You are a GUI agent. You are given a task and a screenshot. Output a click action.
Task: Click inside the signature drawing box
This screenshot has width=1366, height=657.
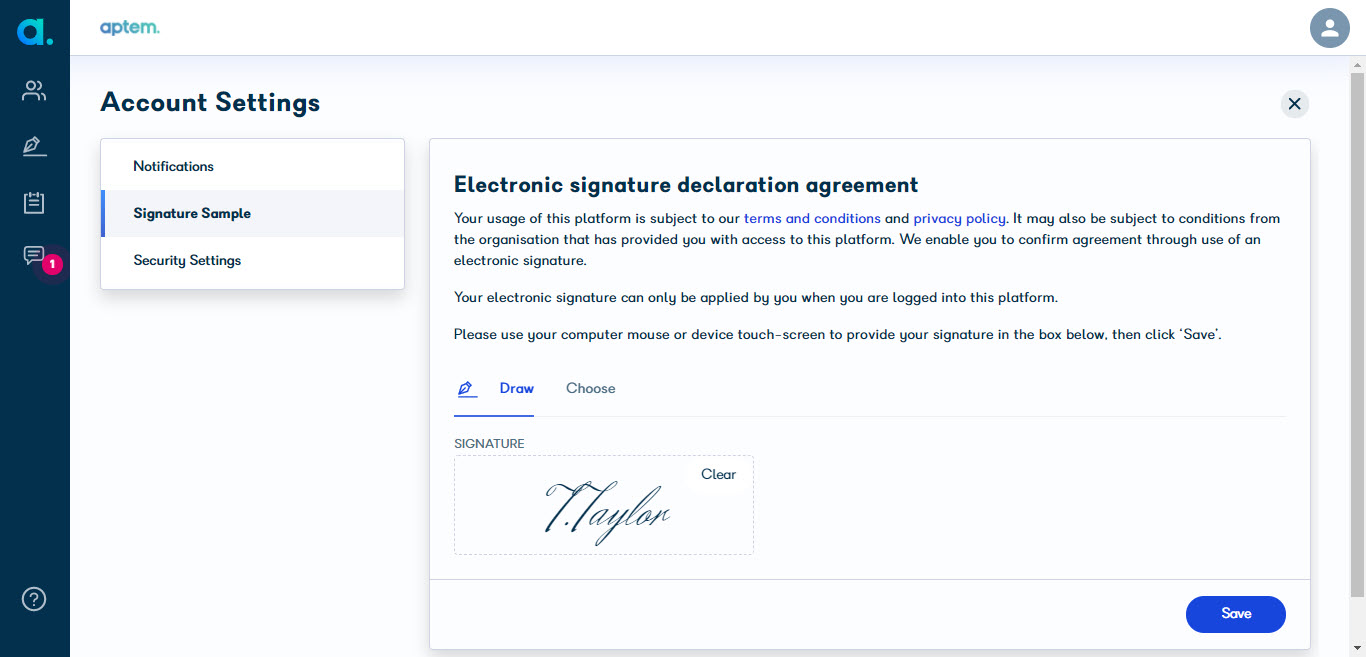604,505
